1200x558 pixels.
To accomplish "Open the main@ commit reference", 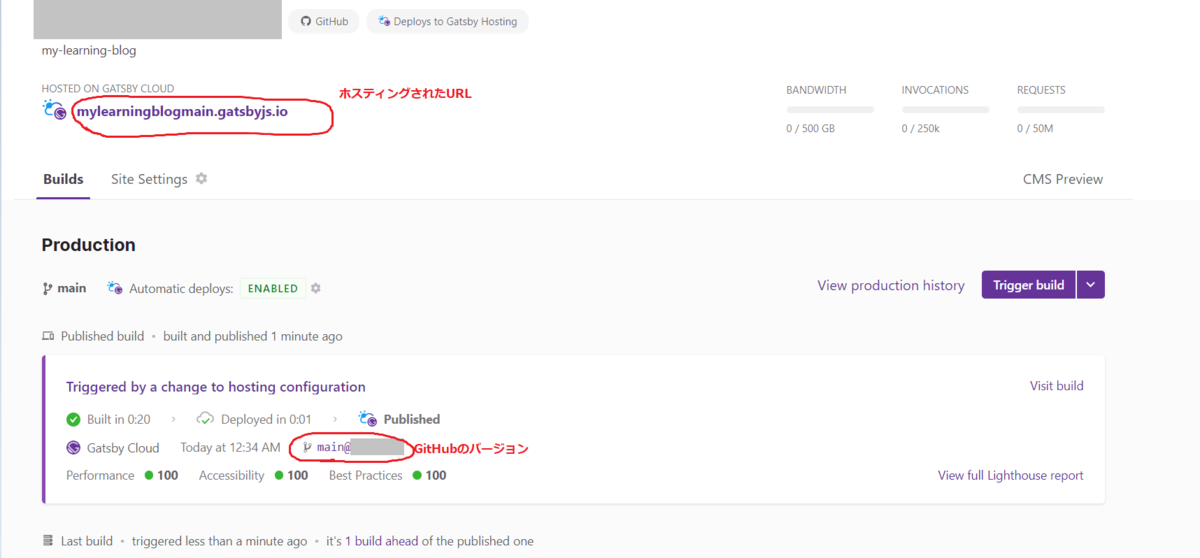I will [352, 447].
